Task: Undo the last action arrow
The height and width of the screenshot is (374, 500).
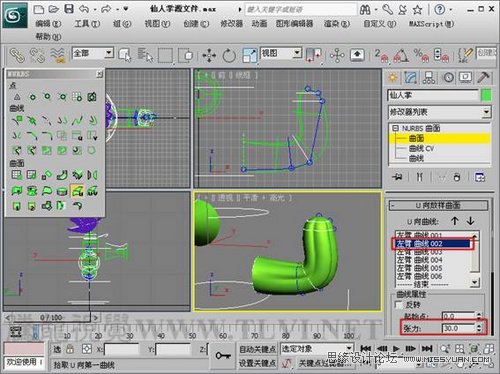Action: point(84,9)
